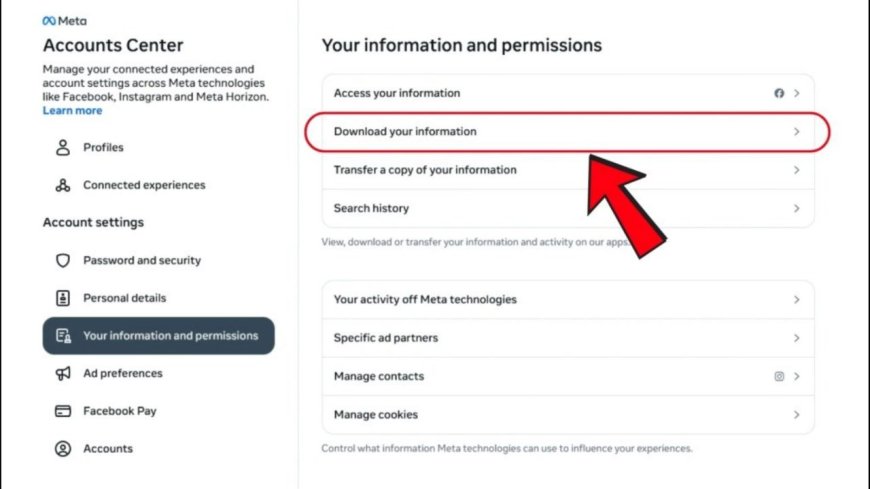Click the Facebook Pay card icon

(x=63, y=411)
